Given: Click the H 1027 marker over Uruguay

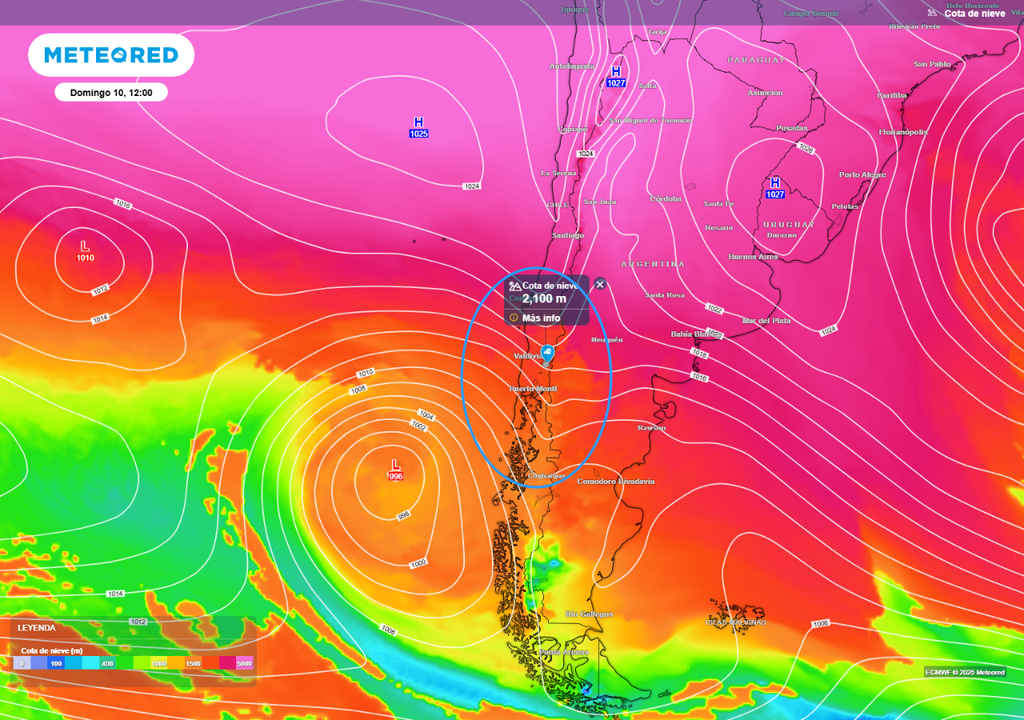Looking at the screenshot, I should tap(774, 188).
